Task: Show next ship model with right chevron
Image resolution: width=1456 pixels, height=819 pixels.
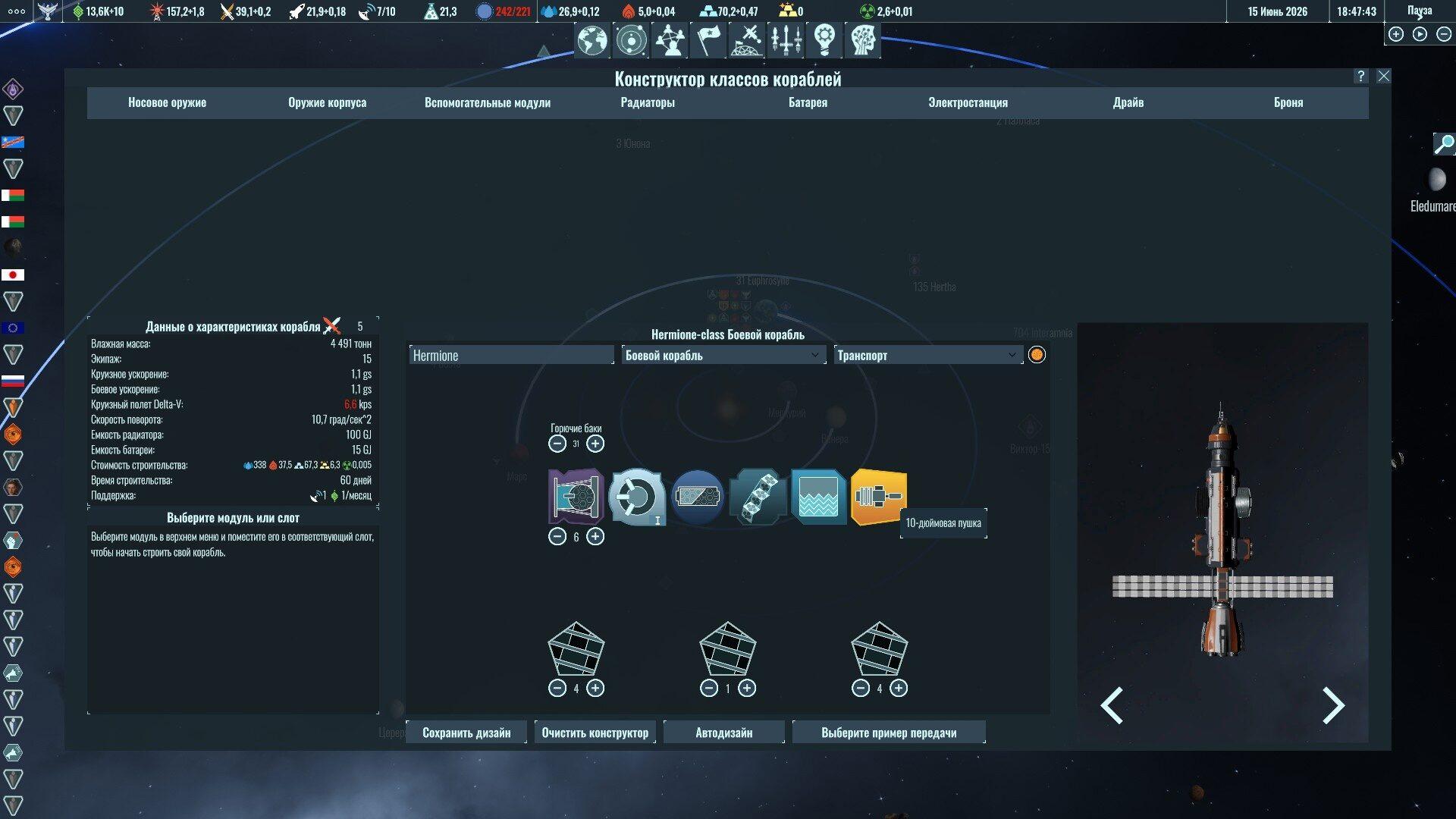Action: 1332,705
